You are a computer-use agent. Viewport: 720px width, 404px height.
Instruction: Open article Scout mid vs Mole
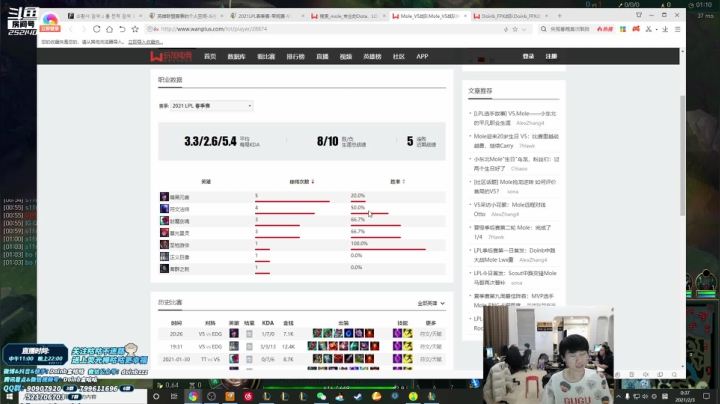tap(515, 278)
